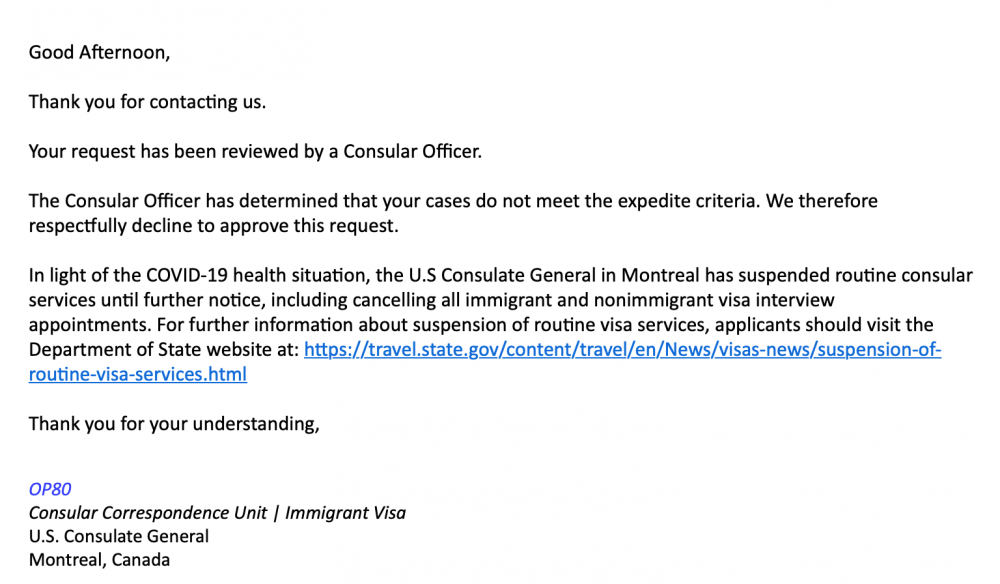The height and width of the screenshot is (584, 1000).
Task: Click the 'services until further notice' line
Action: pyautogui.click(x=431, y=300)
